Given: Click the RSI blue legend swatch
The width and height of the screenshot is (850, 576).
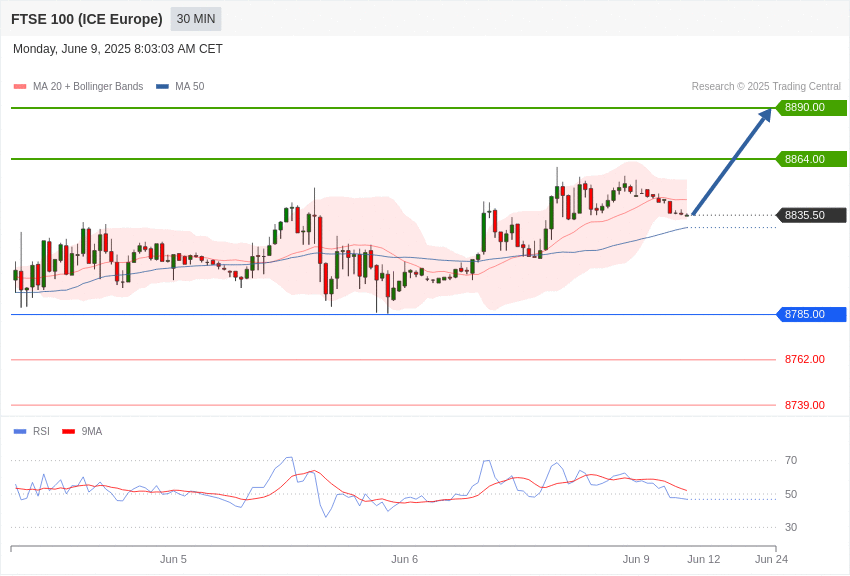Looking at the screenshot, I should (20, 431).
